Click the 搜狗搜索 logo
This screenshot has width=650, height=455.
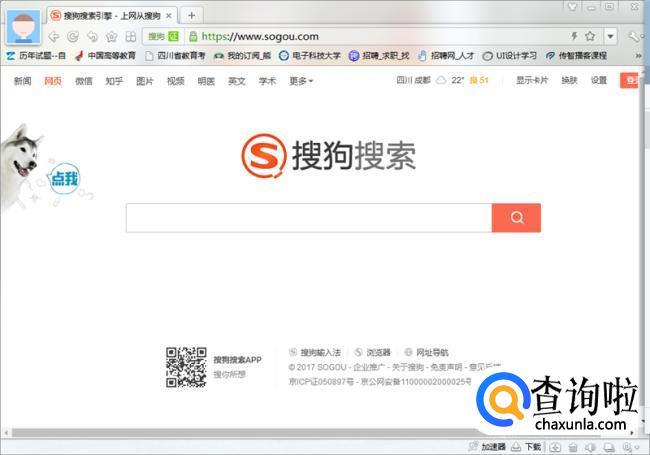click(329, 156)
